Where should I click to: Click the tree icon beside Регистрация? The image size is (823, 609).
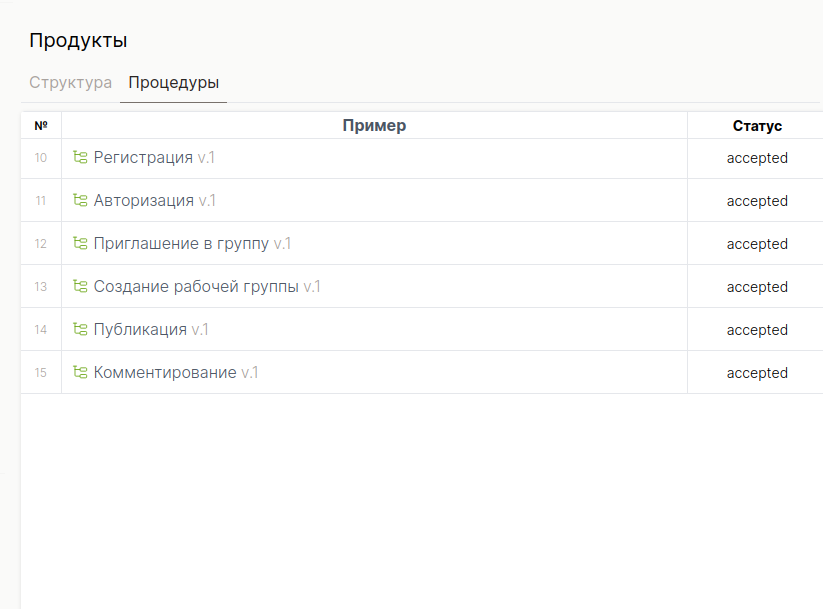[80, 157]
